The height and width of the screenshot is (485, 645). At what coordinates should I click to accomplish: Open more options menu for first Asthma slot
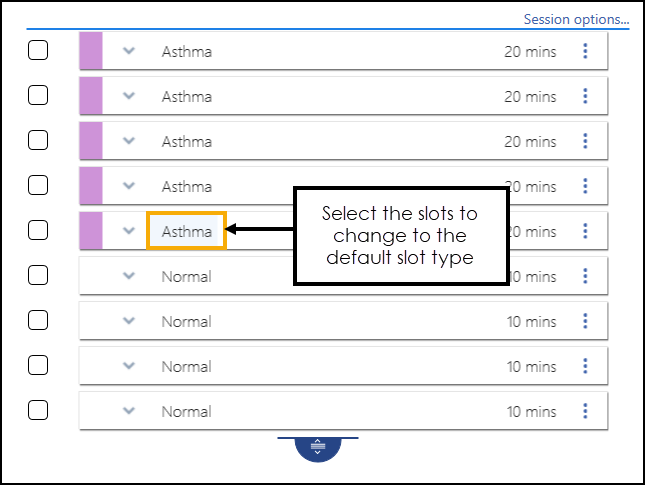pos(585,51)
